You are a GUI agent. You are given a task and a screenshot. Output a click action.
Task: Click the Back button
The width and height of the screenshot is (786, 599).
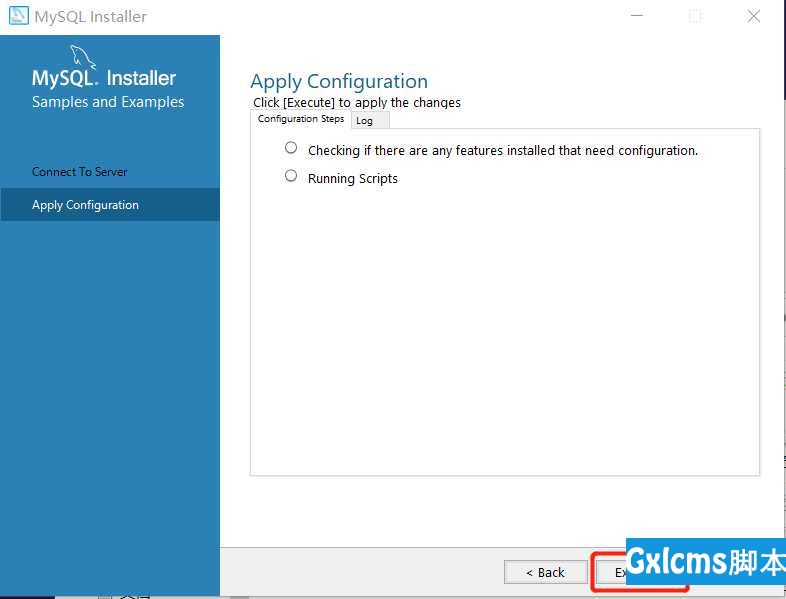click(x=545, y=572)
